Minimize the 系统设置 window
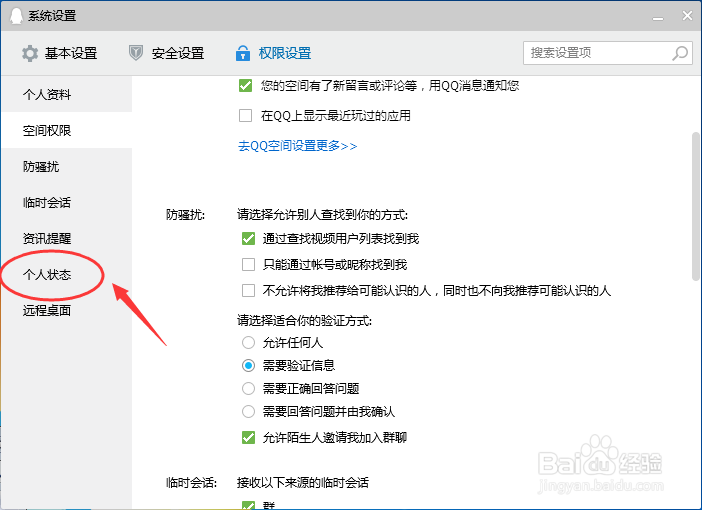This screenshot has height=510, width=702. (657, 17)
